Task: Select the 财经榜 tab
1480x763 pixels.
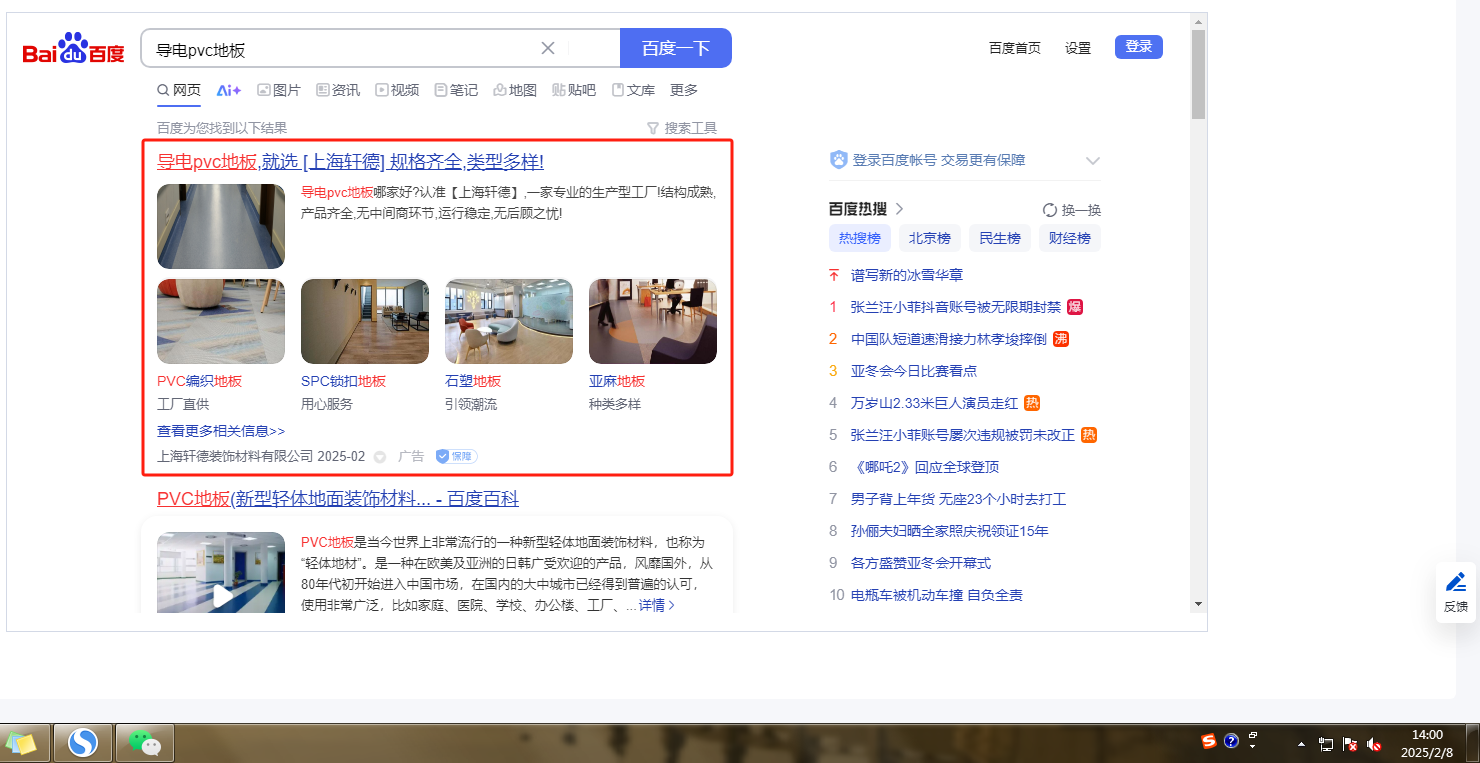Action: (1070, 238)
